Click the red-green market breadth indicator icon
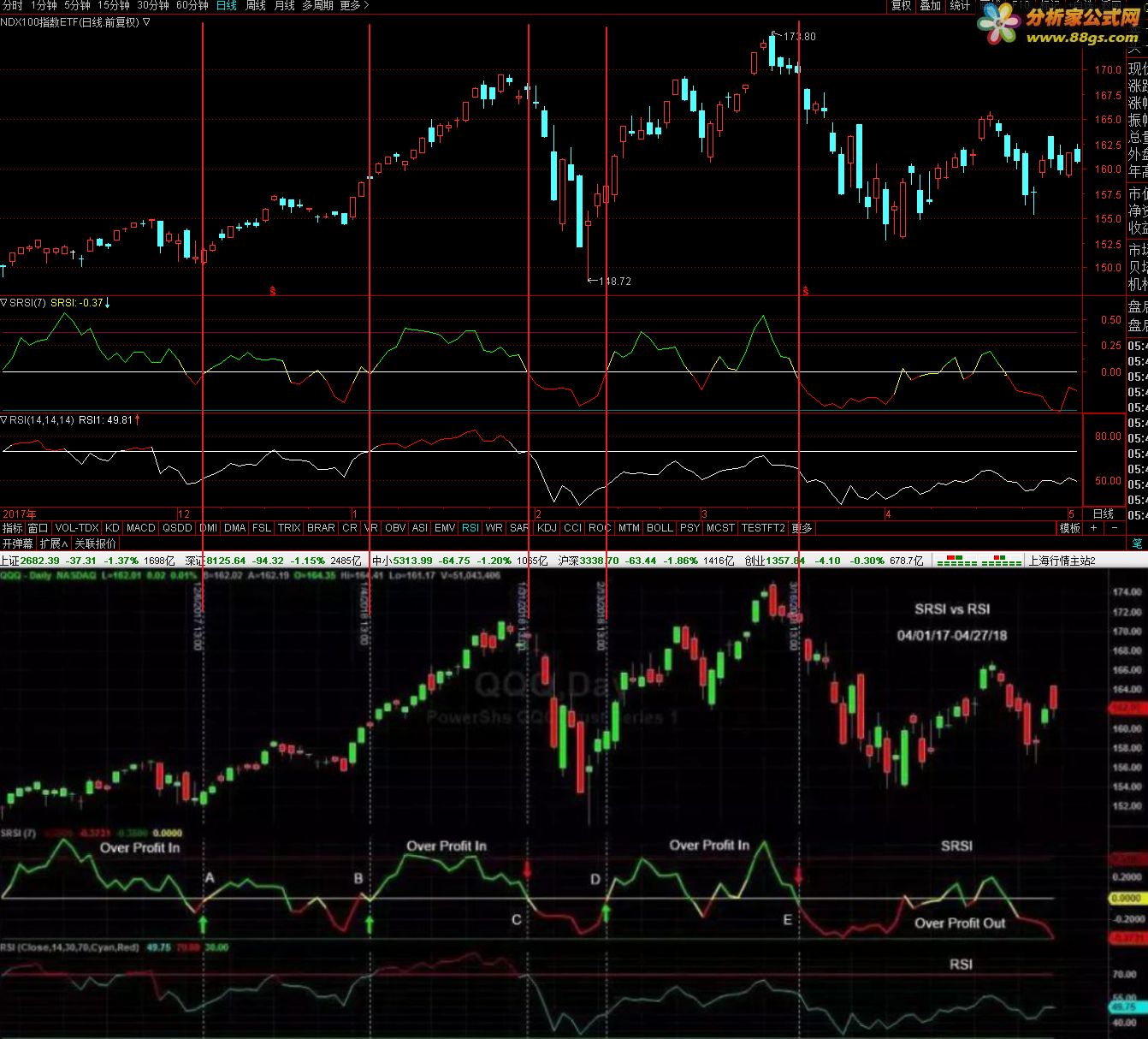Image resolution: width=1148 pixels, height=1039 pixels. (x=979, y=561)
